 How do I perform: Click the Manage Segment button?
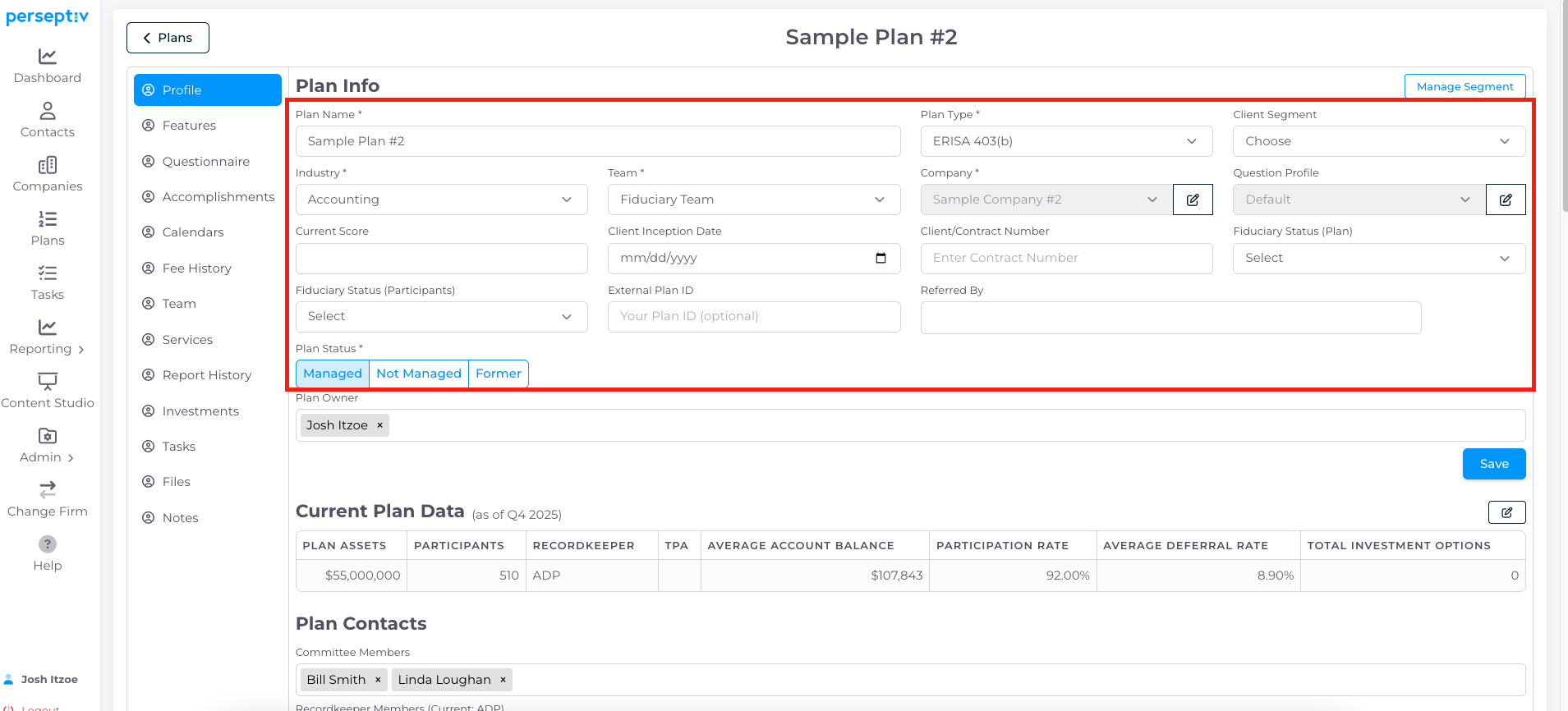pyautogui.click(x=1465, y=86)
